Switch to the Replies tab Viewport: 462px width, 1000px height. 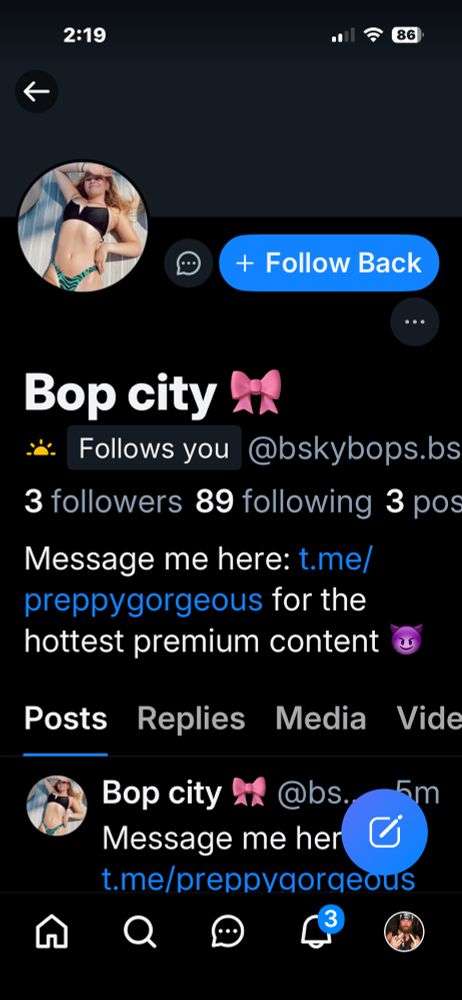191,719
